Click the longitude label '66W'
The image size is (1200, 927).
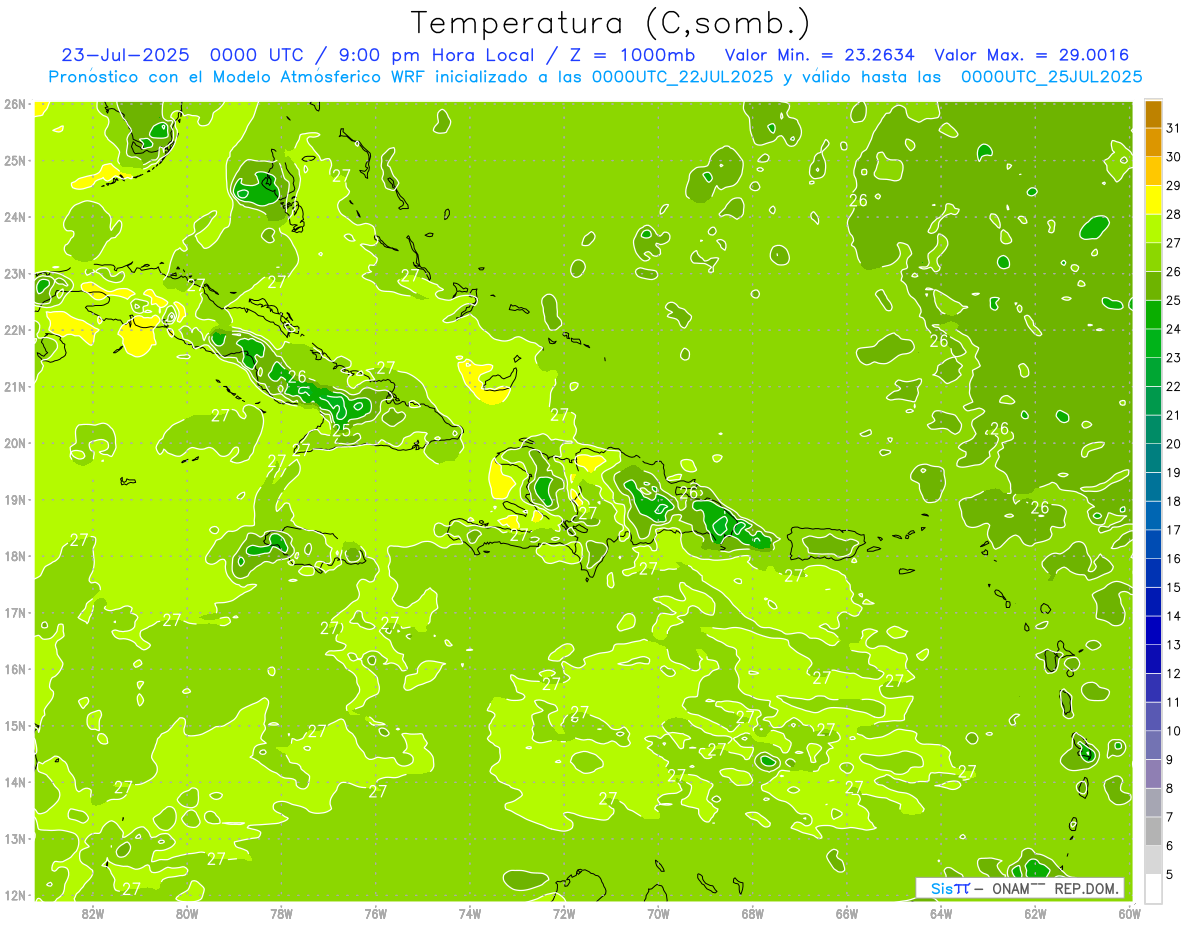click(847, 913)
